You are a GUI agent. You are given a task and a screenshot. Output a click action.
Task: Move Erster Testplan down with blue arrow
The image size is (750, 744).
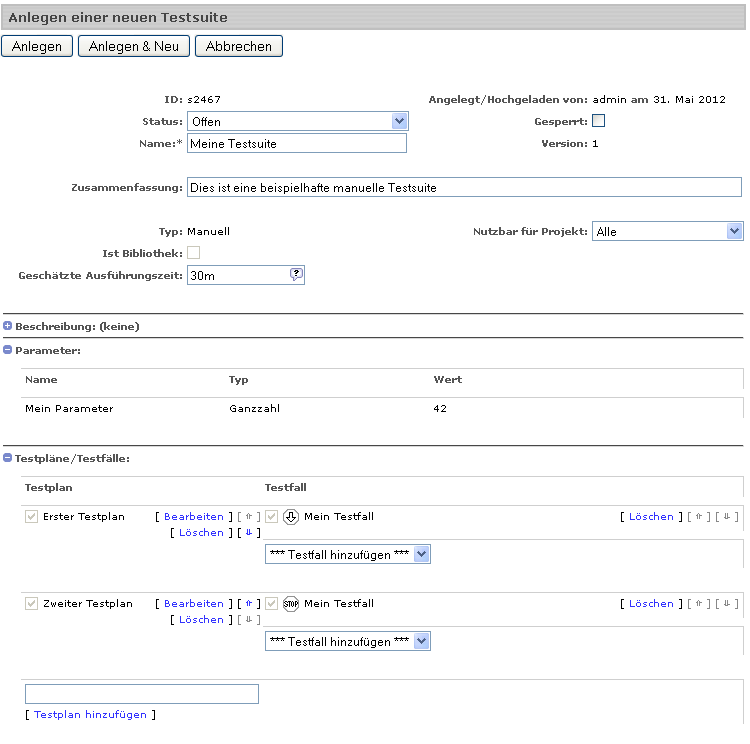[x=249, y=532]
